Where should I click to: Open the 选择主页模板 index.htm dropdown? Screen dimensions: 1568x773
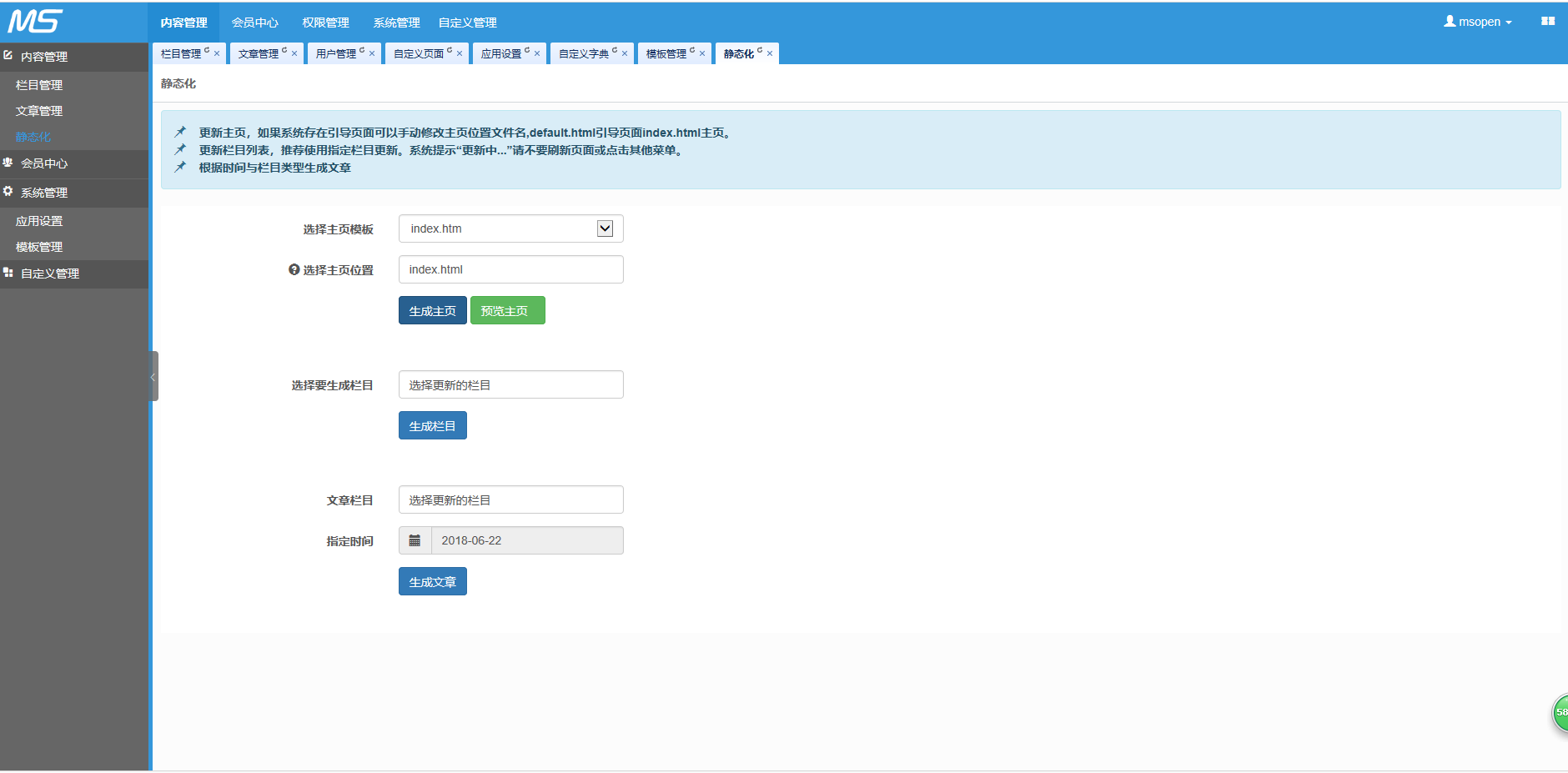(x=511, y=228)
